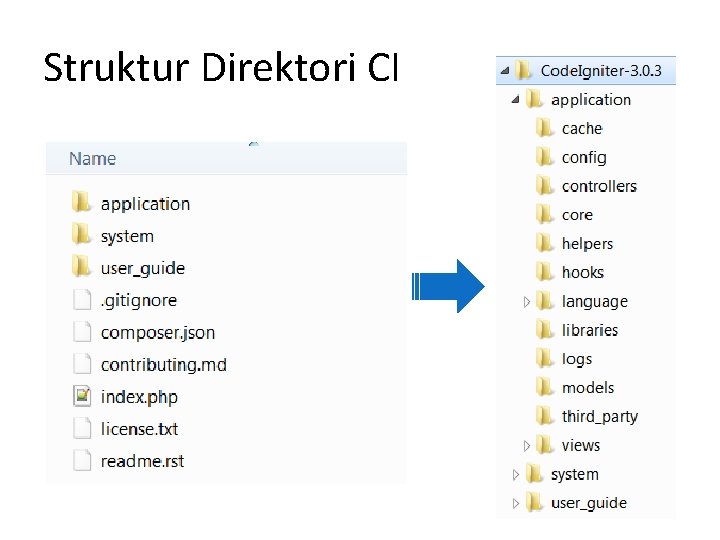Click the composer.json file icon
The height and width of the screenshot is (540, 720).
[82, 332]
